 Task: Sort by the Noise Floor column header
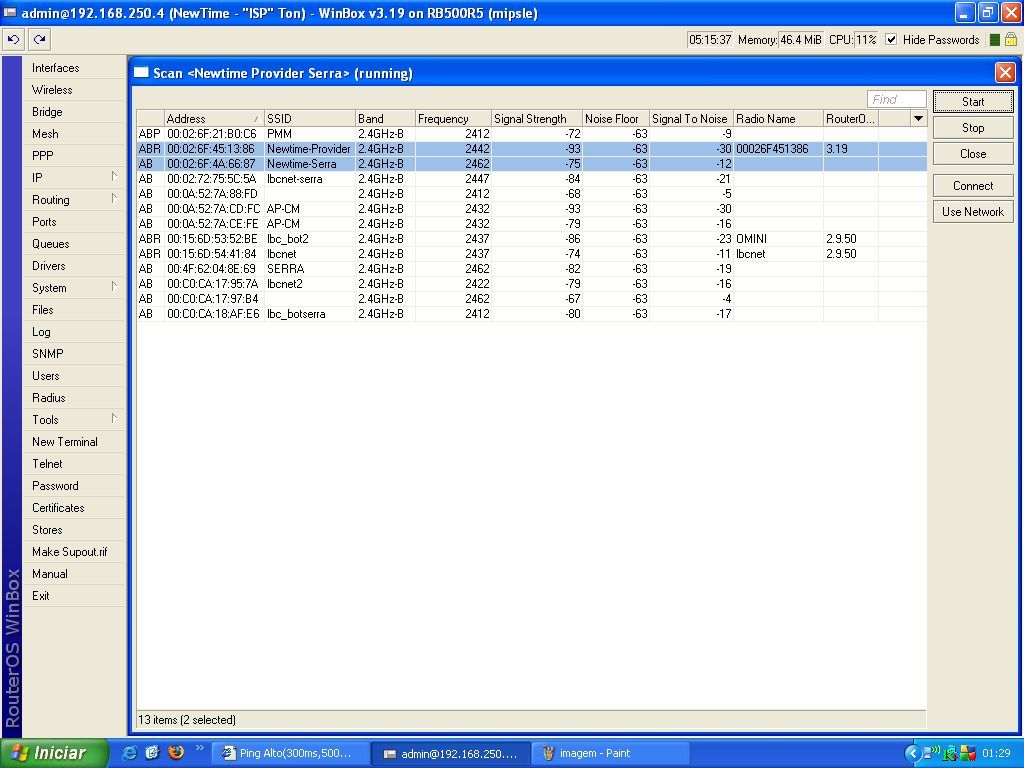[x=616, y=118]
